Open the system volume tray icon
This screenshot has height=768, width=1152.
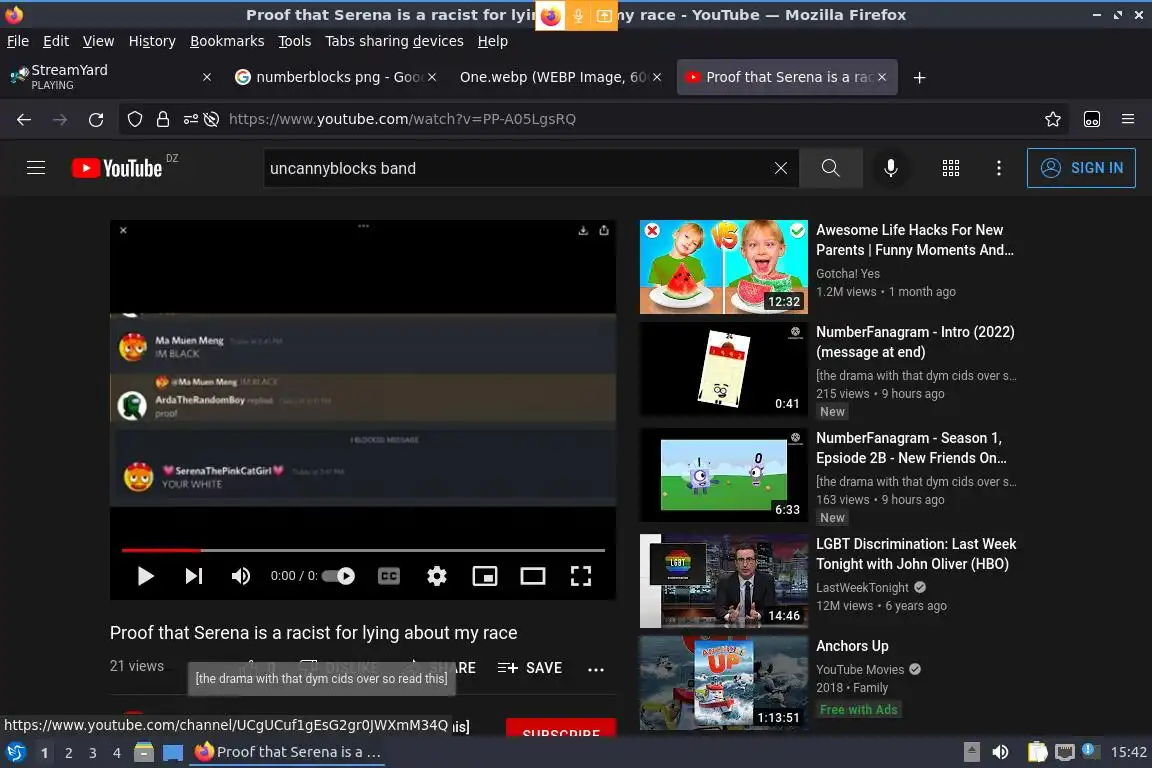coord(1000,752)
